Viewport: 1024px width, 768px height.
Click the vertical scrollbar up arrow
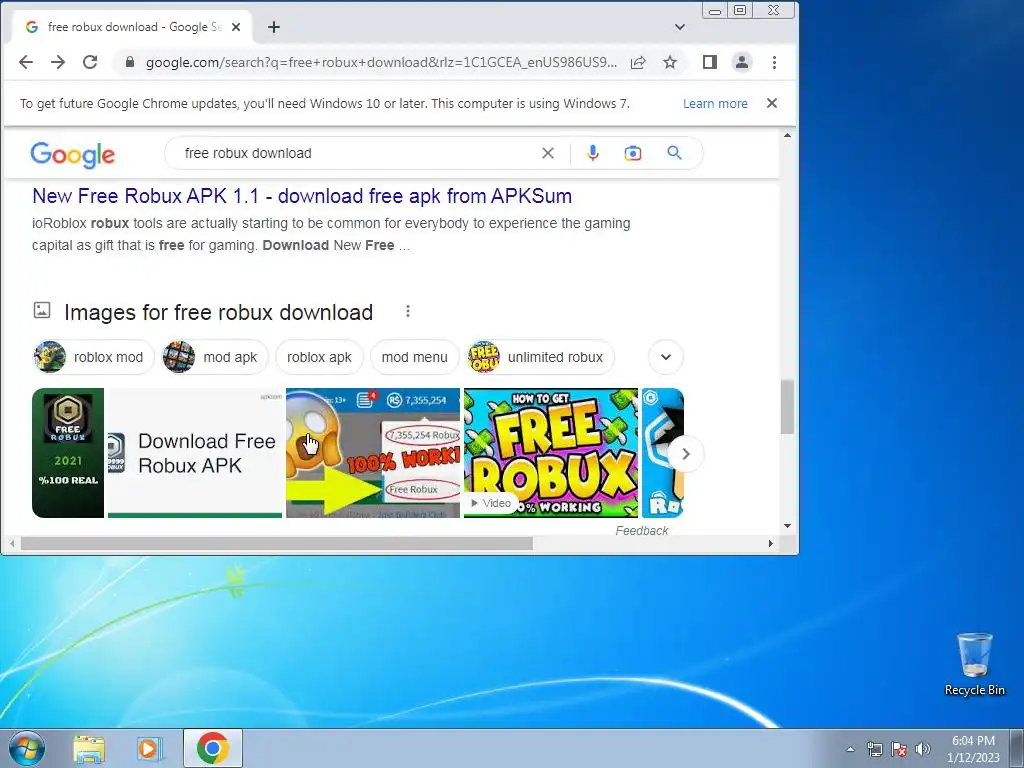point(787,136)
